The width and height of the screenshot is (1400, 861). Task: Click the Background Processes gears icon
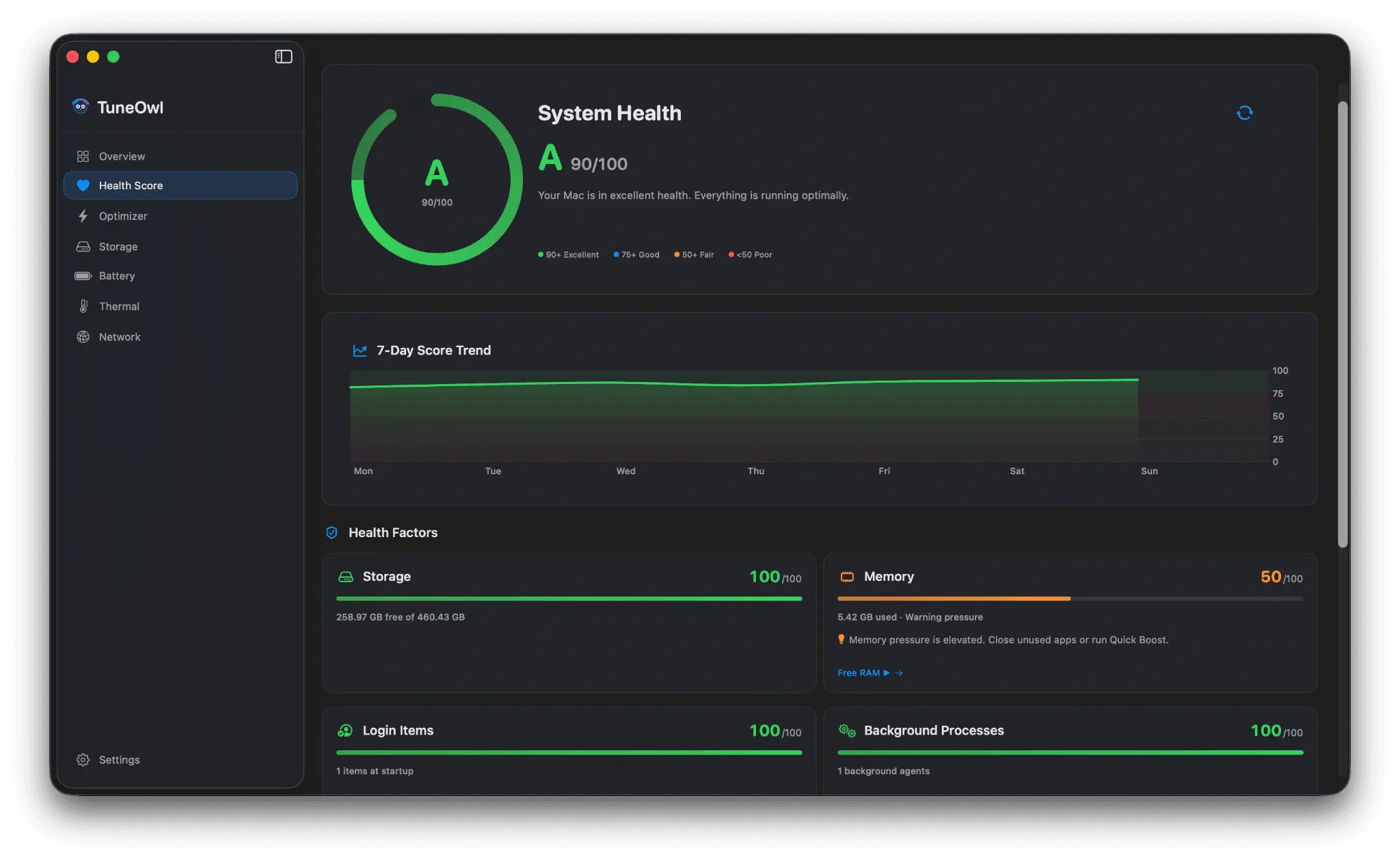click(x=847, y=730)
